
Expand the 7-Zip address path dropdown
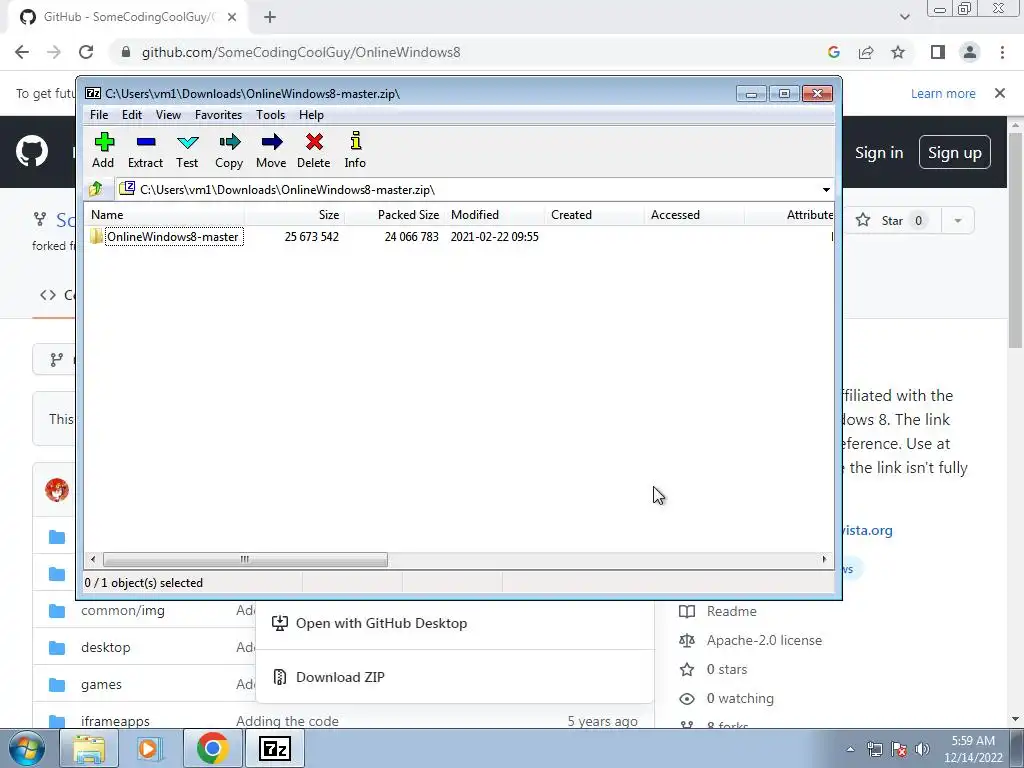click(826, 190)
